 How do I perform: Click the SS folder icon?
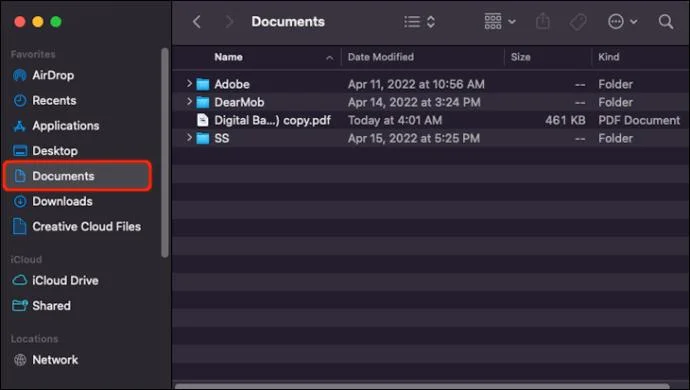202,138
